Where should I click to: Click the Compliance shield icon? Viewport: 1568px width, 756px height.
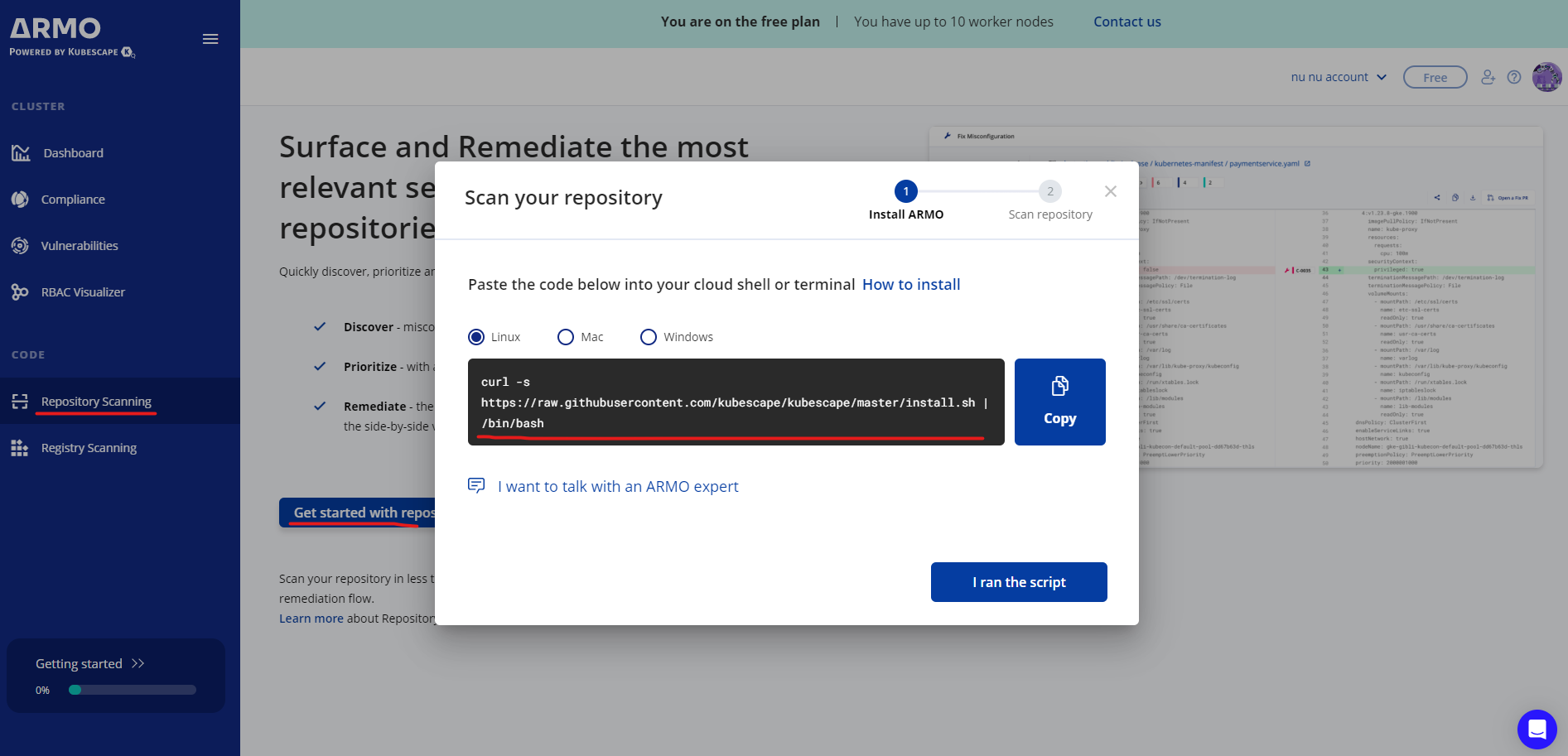tap(20, 200)
